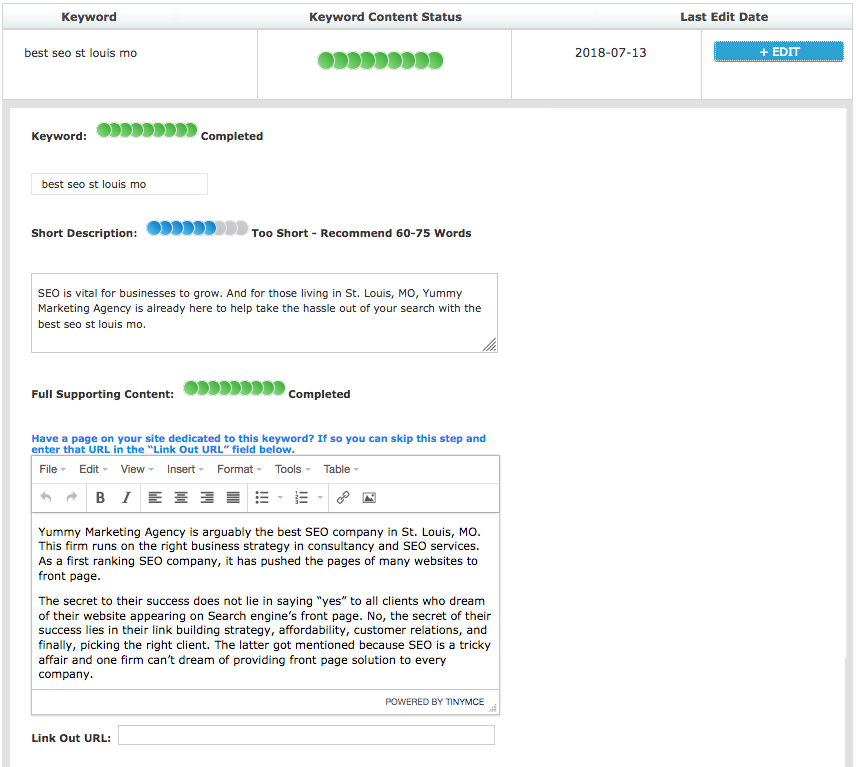
Task: Click the Last Edit Date column header
Action: (x=724, y=17)
